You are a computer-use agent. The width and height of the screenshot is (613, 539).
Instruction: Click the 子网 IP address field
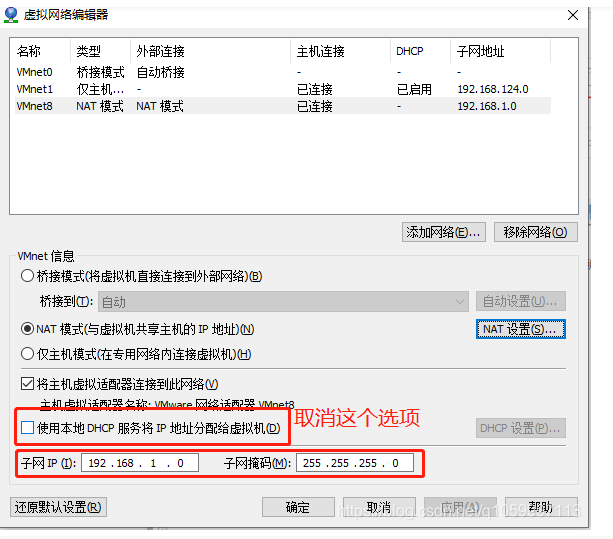click(x=140, y=463)
